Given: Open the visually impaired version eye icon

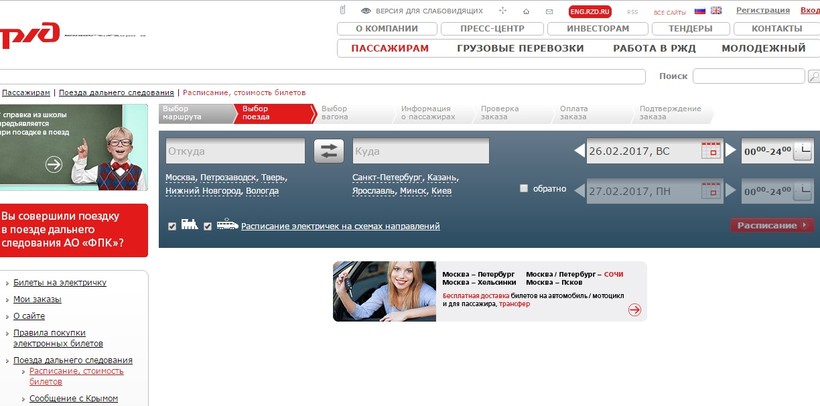Looking at the screenshot, I should click(366, 11).
